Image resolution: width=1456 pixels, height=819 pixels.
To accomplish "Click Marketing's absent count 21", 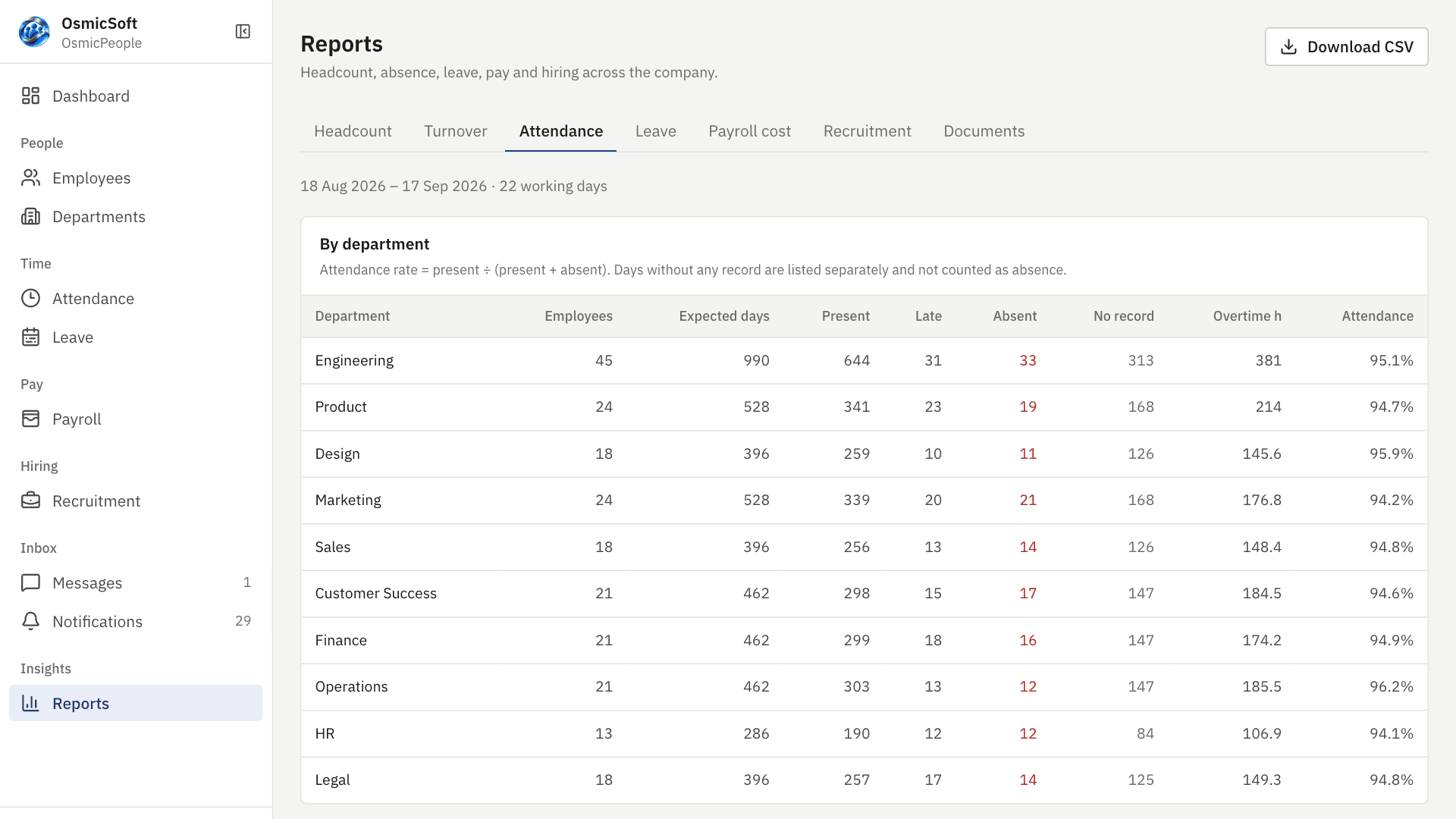I will click(x=1028, y=500).
